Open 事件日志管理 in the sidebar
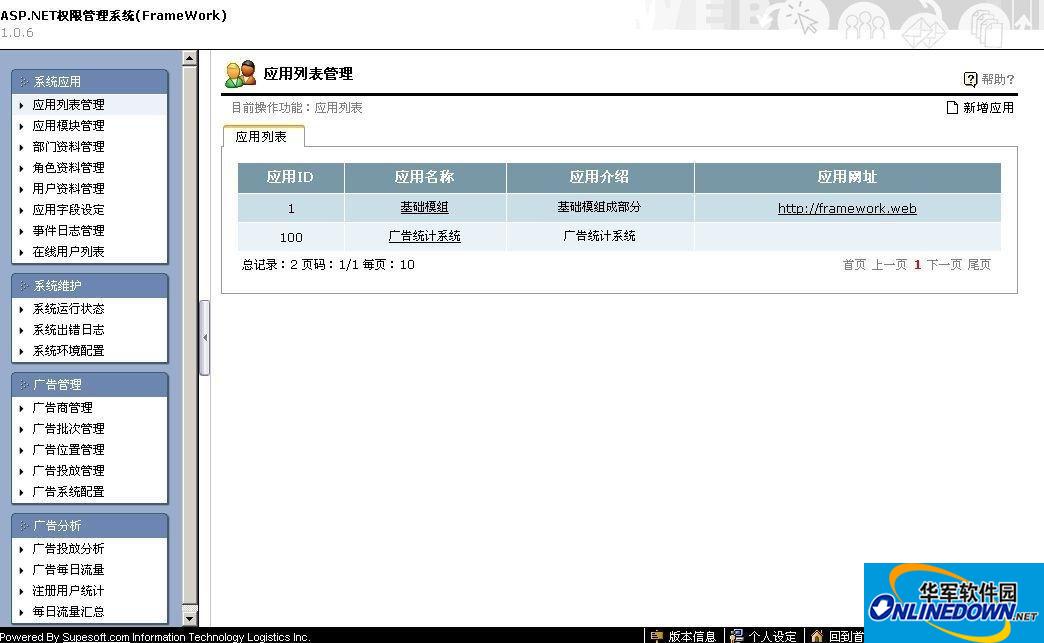This screenshot has width=1044, height=643. pyautogui.click(x=69, y=230)
